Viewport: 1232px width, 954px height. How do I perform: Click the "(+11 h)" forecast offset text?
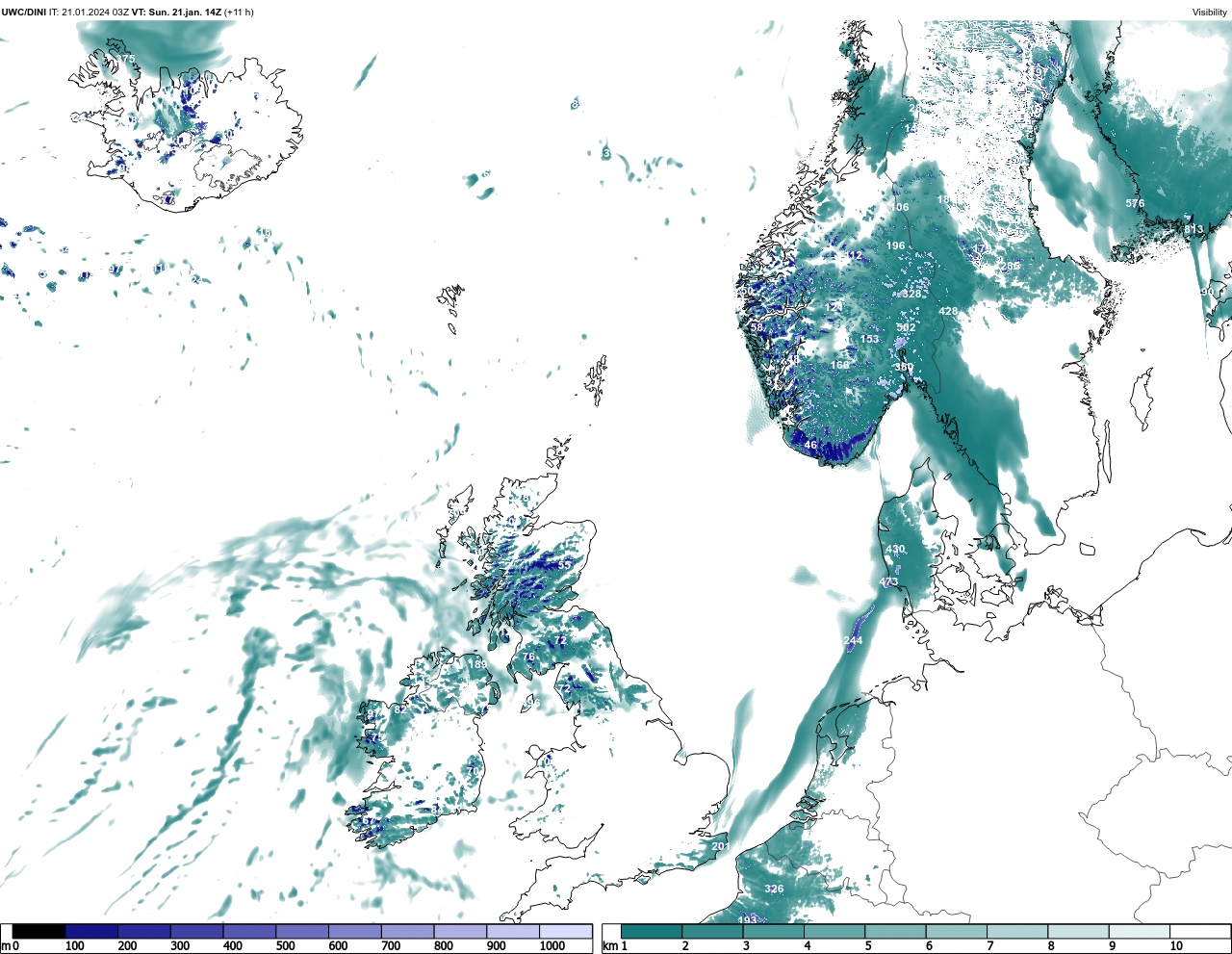coord(239,12)
